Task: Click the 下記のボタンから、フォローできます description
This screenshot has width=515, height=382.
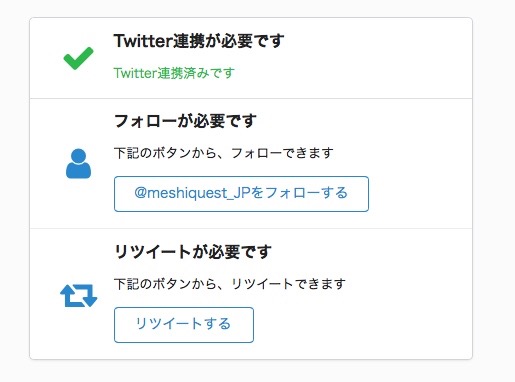Action: pyautogui.click(x=224, y=153)
